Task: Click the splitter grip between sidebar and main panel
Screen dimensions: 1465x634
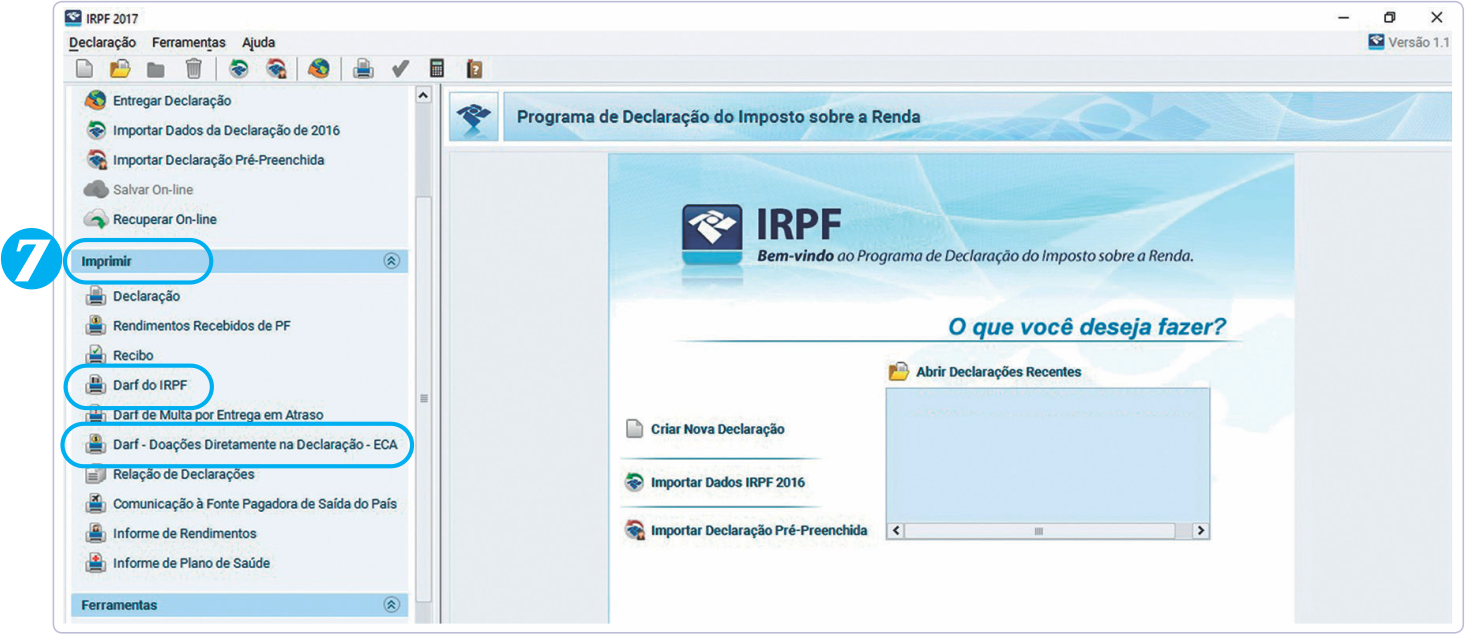Action: 423,398
